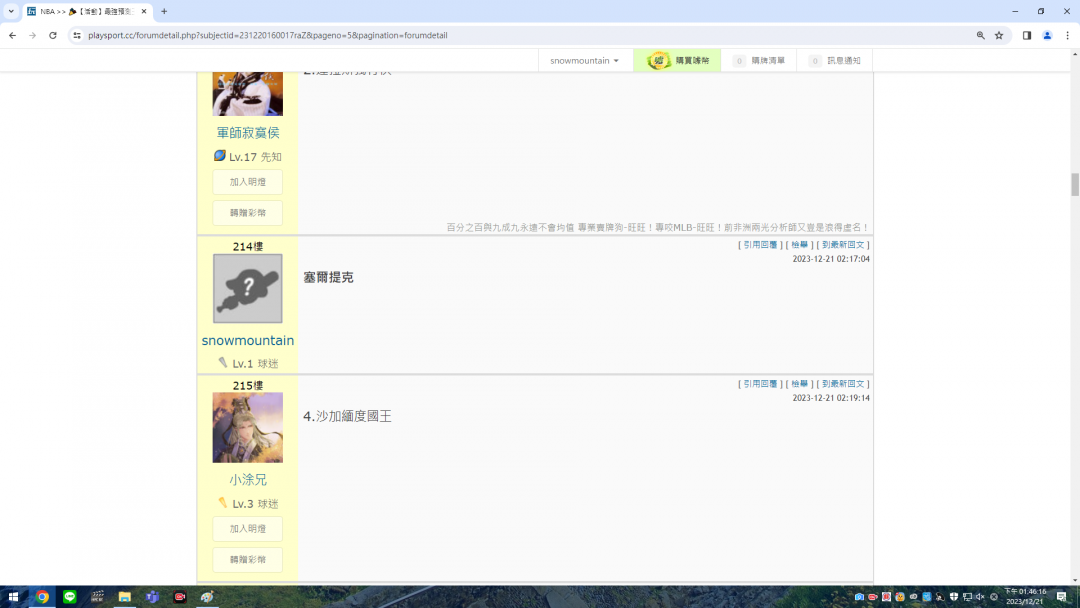Image resolution: width=1080 pixels, height=608 pixels.
Task: Open the 購買噱幣 coin purchase button
Action: point(677,61)
